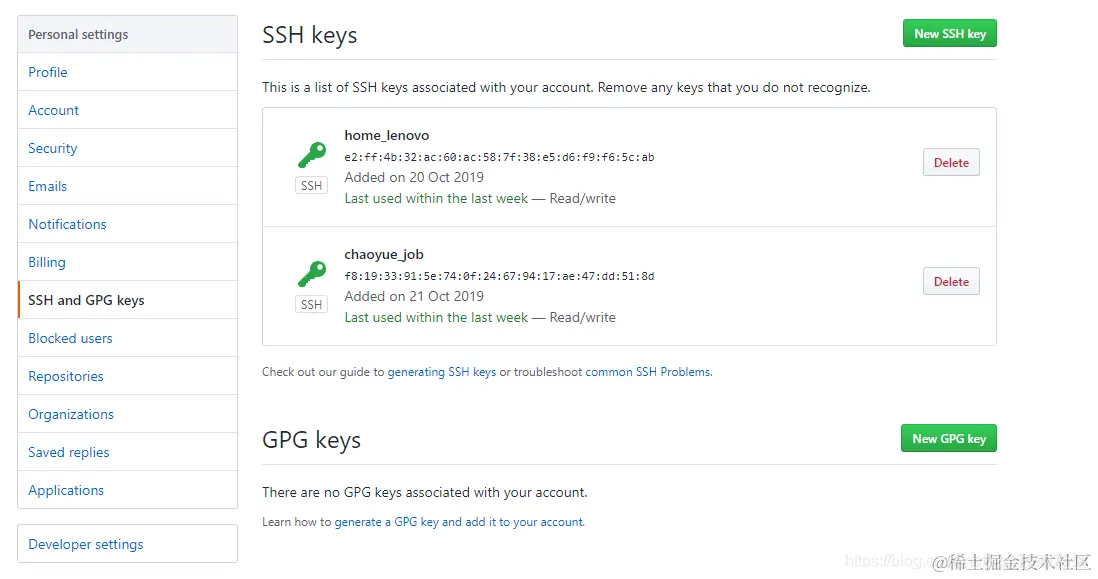Open the generate a GPG key link
The height and width of the screenshot is (579, 1098).
coord(459,522)
